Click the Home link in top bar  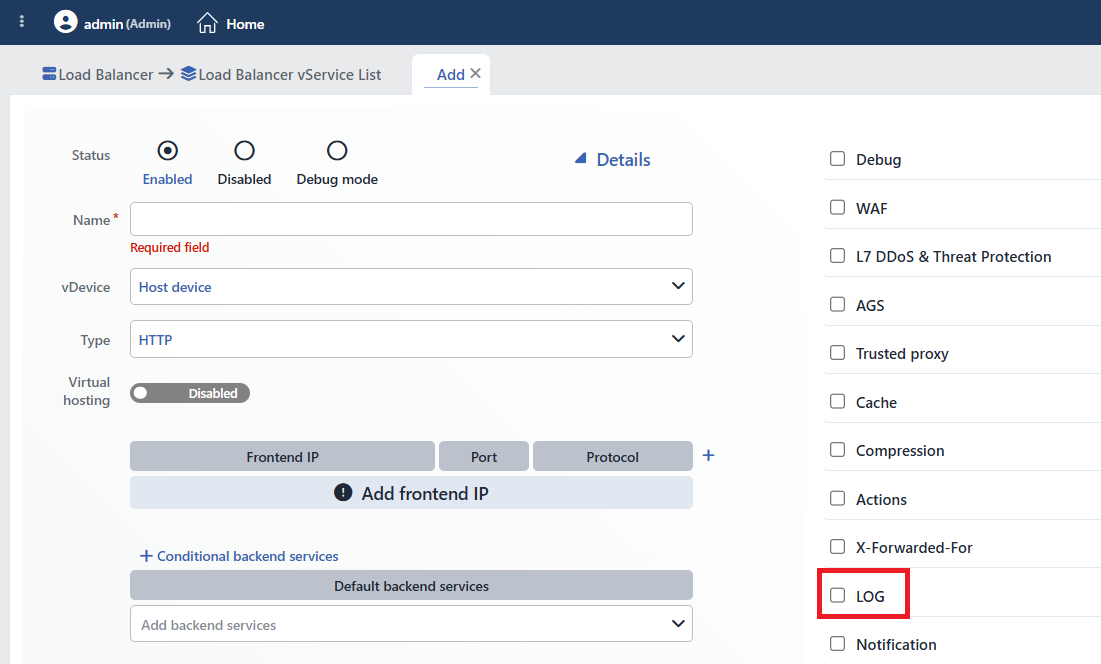pos(245,24)
